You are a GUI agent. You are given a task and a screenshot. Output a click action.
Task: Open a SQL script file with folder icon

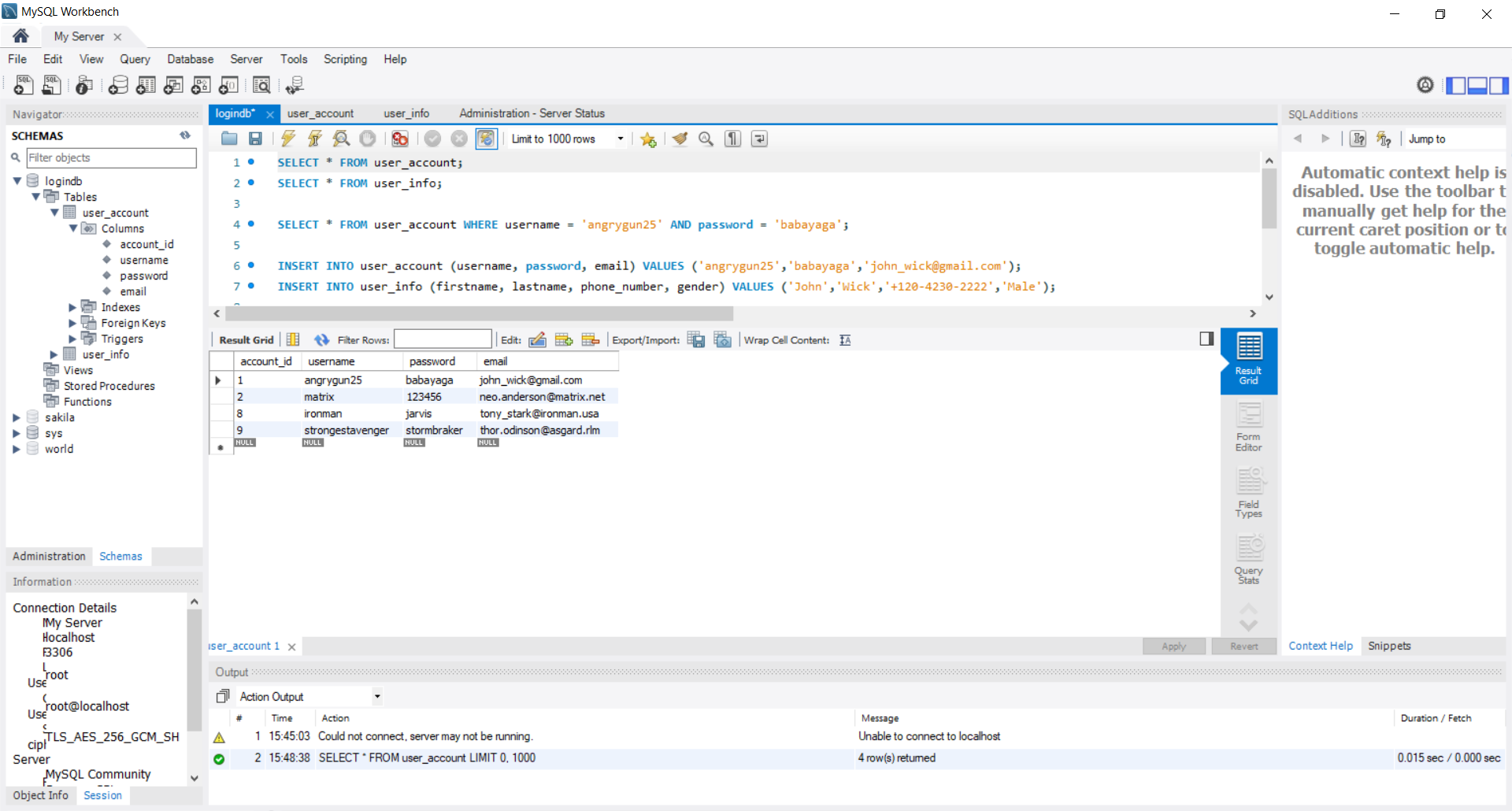[x=229, y=139]
